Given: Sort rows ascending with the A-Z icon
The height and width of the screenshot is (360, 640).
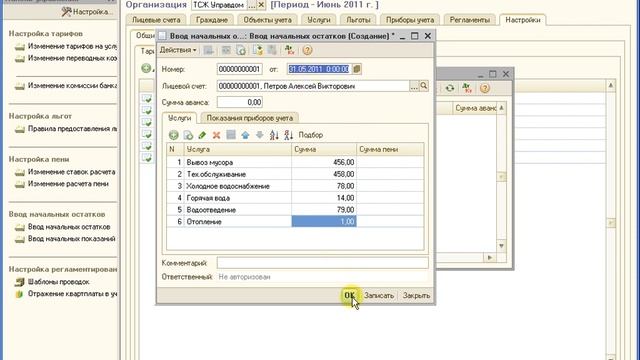Looking at the screenshot, I should 274,135.
